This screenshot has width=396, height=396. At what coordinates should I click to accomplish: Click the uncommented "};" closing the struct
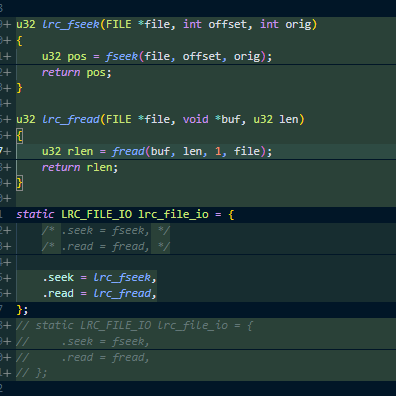point(22,310)
